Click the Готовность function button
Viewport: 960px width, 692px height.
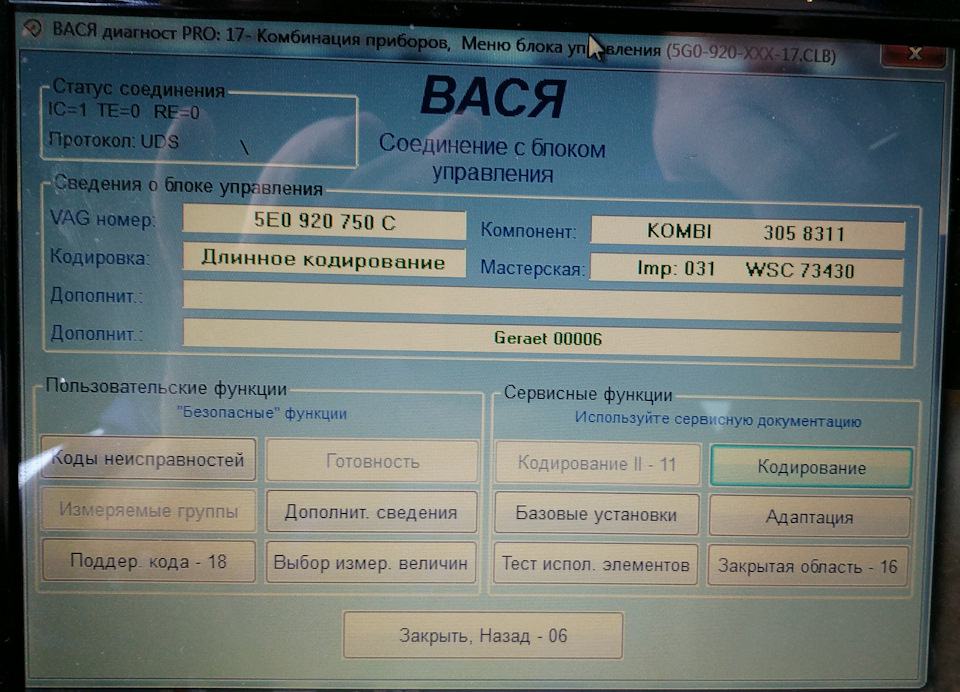pos(371,459)
